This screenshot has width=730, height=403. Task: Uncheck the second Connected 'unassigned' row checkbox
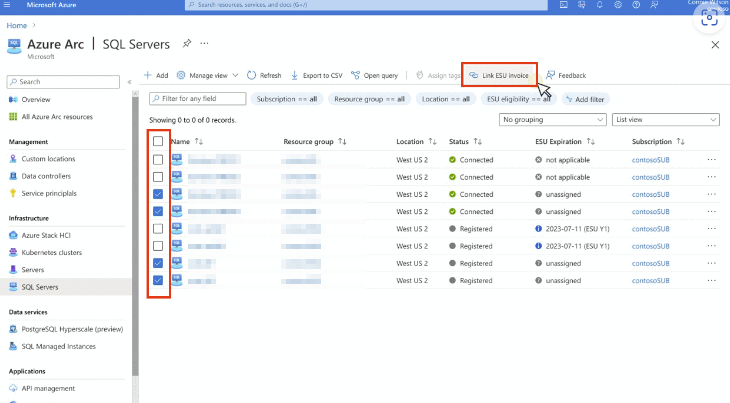point(158,211)
